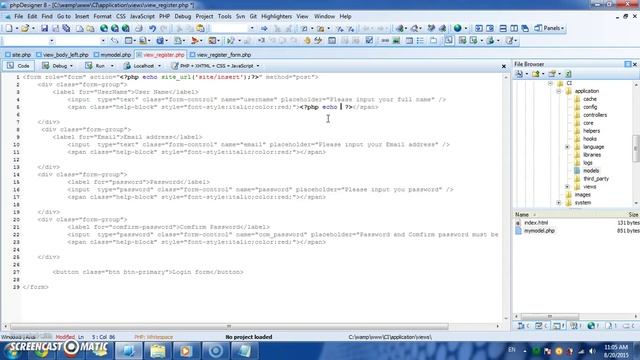
Task: Select the third_party folder
Action: (596, 179)
